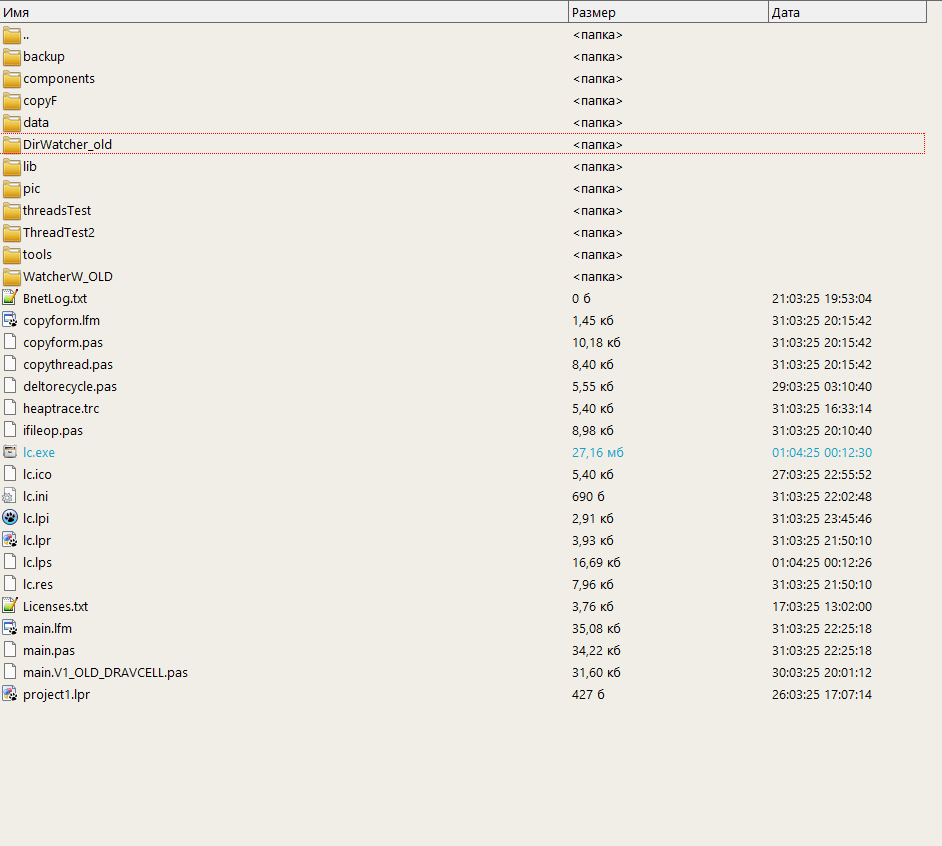The image size is (942, 846).
Task: Sort files by the Дата column header
Action: [846, 12]
